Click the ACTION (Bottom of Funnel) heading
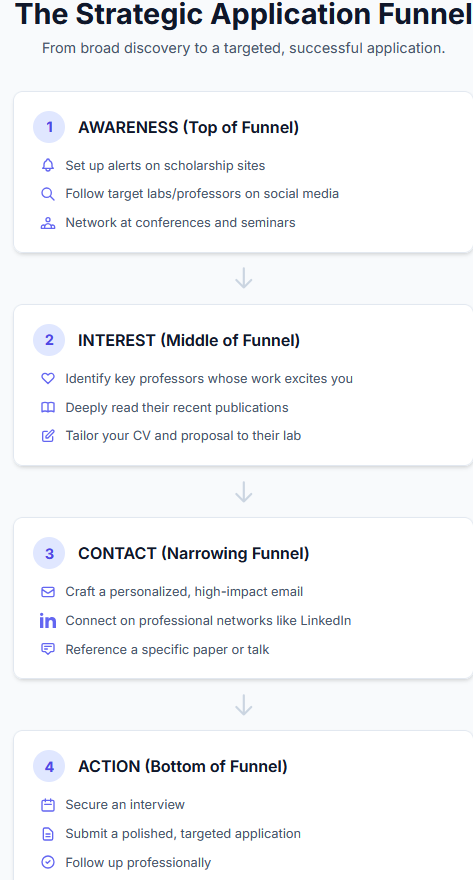 (183, 767)
